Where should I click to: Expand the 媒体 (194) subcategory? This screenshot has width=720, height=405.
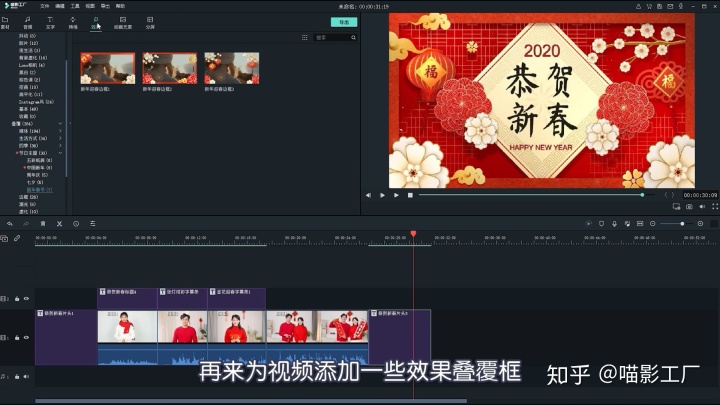tap(60, 131)
